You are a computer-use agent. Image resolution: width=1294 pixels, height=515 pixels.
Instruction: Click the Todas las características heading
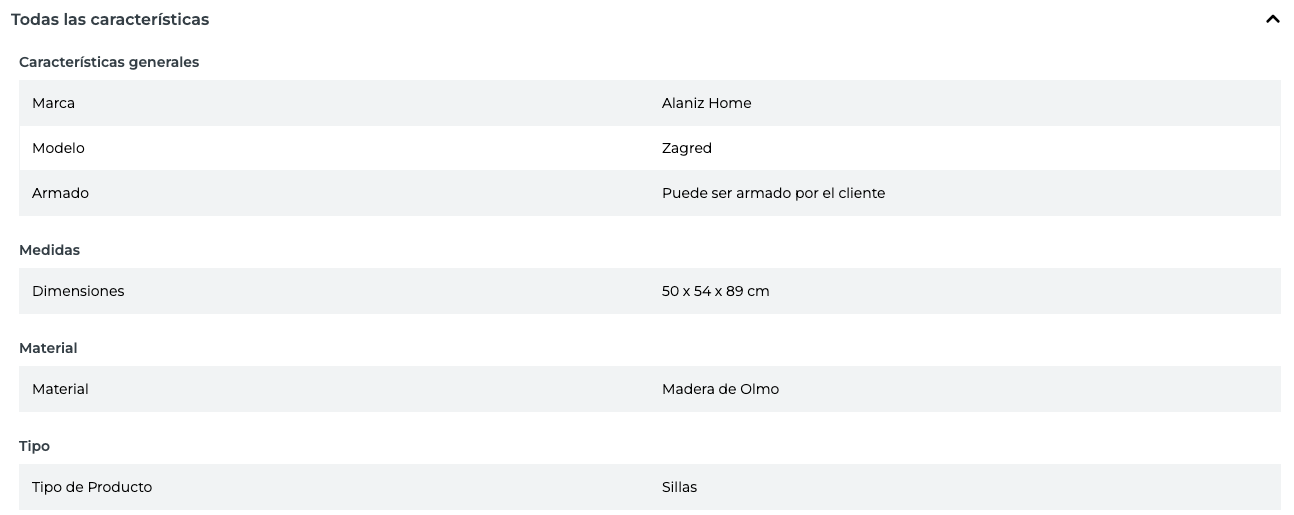110,19
